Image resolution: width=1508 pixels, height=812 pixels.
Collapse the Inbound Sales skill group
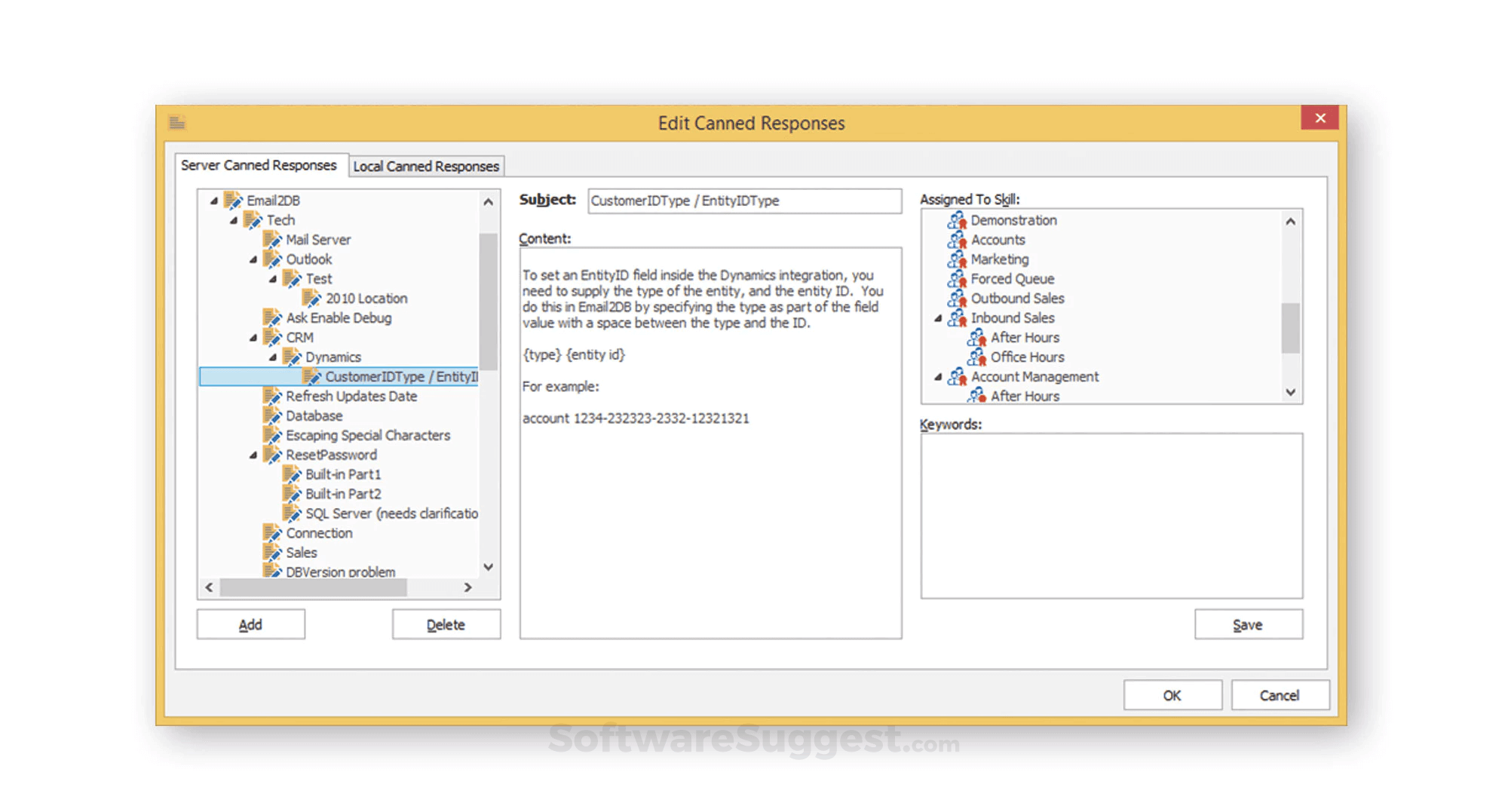tap(938, 318)
